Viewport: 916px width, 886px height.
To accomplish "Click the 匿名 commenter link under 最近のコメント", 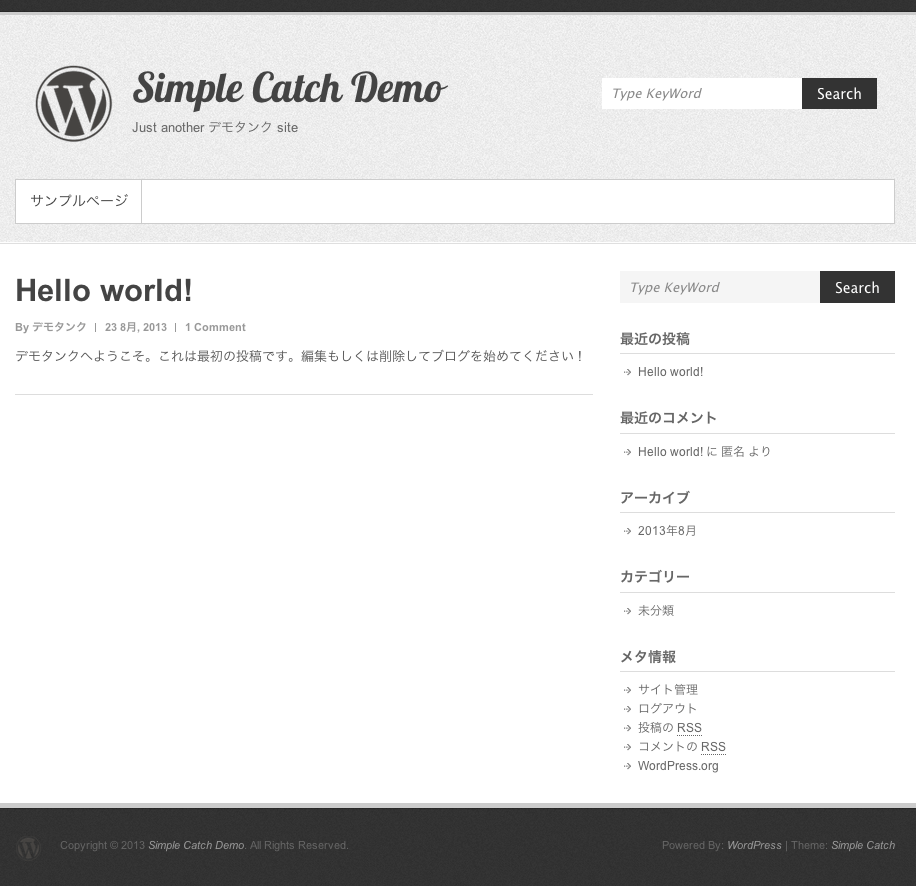I will 733,451.
